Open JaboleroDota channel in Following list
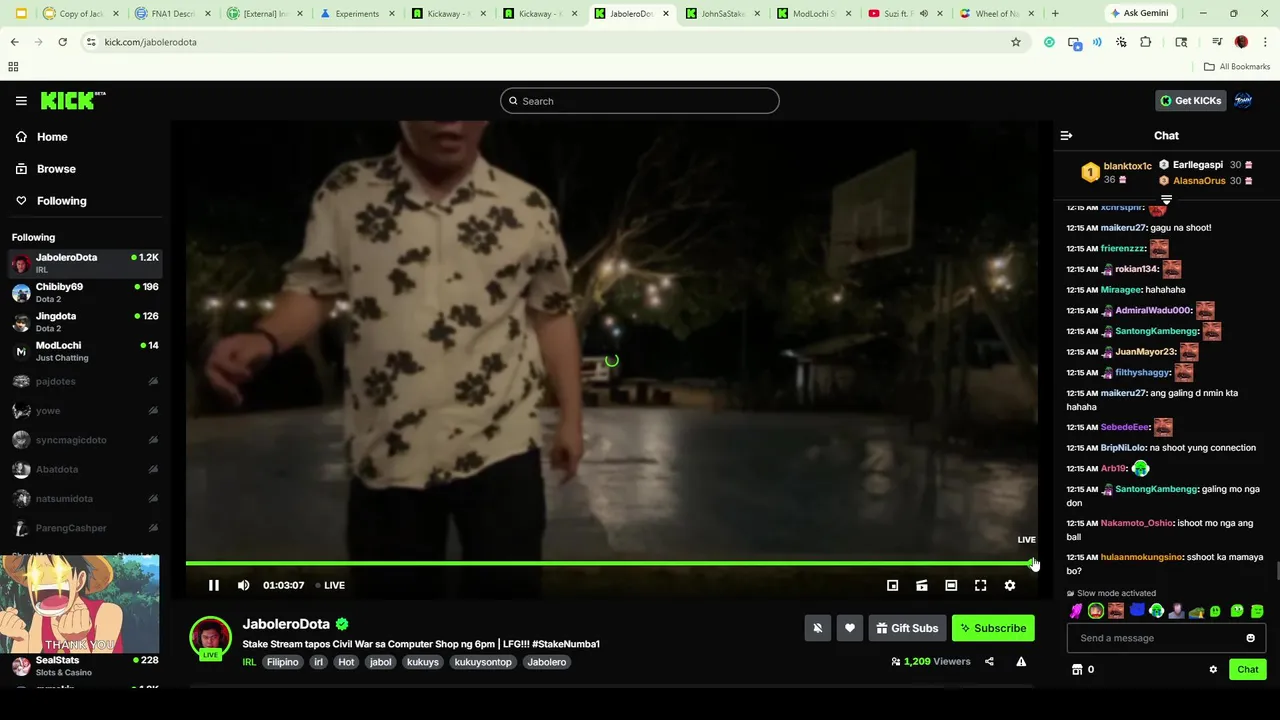The width and height of the screenshot is (1280, 720). [x=85, y=263]
